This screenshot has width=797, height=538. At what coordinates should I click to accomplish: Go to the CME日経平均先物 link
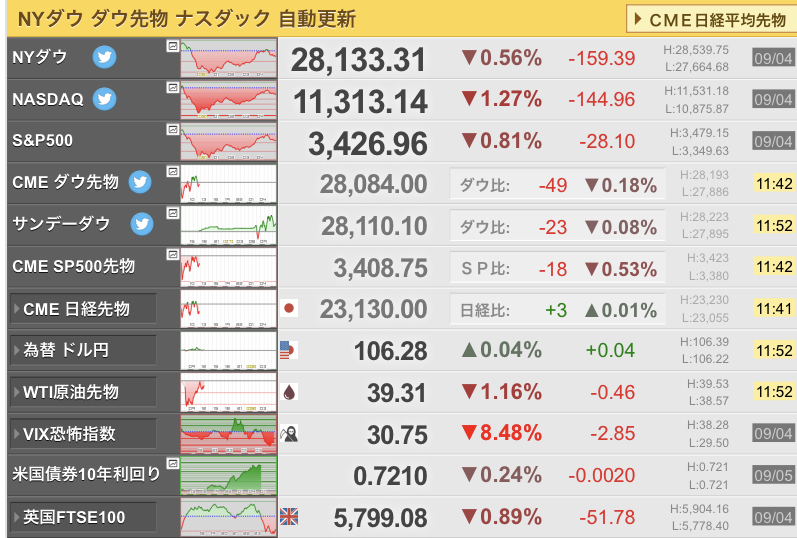coord(712,19)
